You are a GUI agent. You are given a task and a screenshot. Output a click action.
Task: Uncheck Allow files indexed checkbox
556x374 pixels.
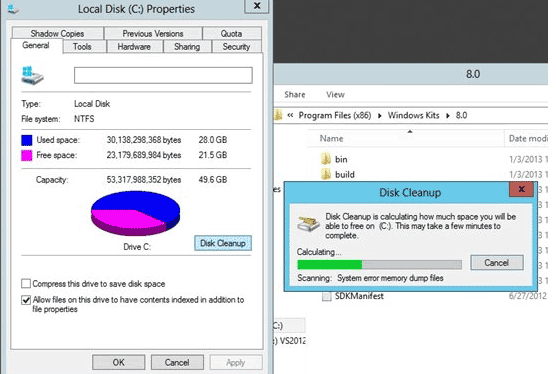pyautogui.click(x=26, y=300)
